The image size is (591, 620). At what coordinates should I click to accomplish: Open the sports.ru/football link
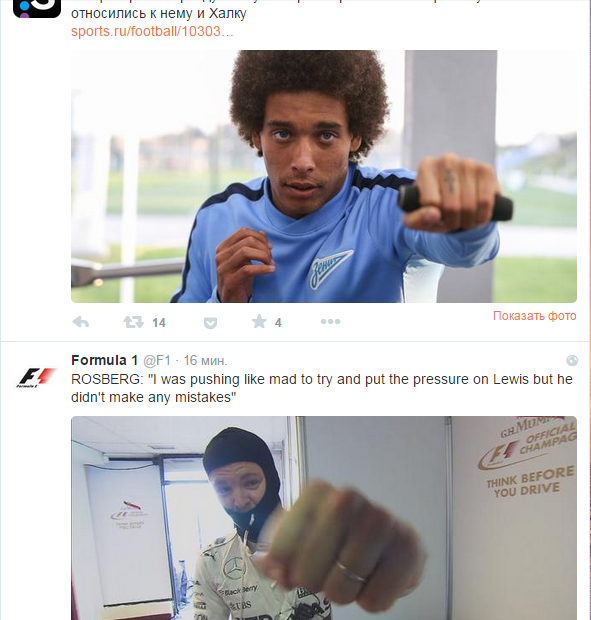[x=152, y=31]
